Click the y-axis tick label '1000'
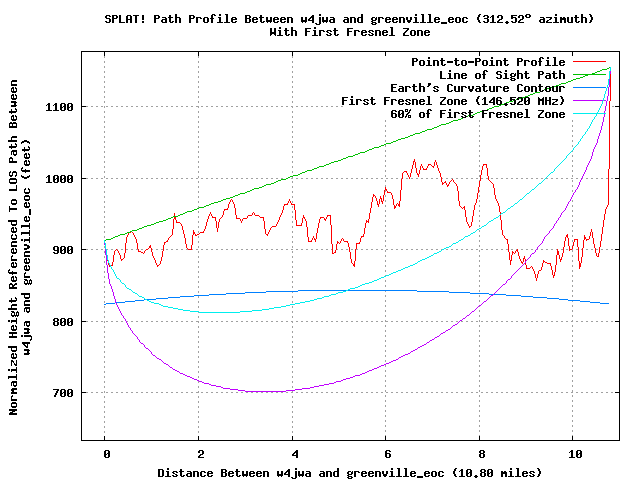The width and height of the screenshot is (640, 480). tap(59, 179)
